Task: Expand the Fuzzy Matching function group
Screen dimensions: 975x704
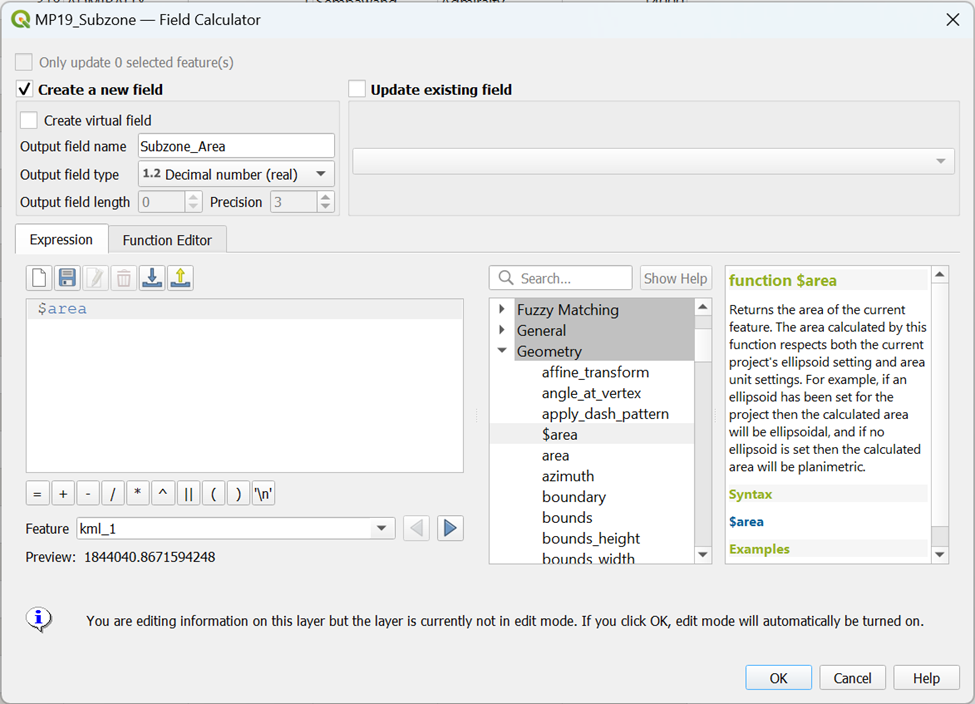Action: [x=502, y=310]
